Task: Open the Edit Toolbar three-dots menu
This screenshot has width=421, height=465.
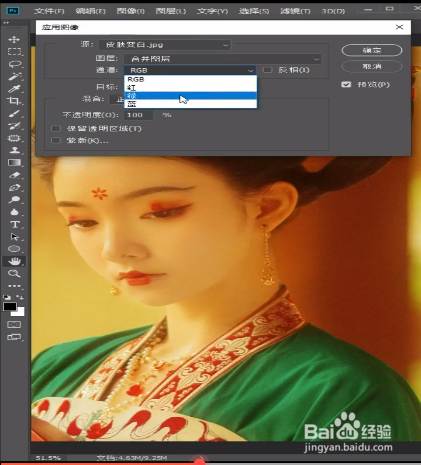Action: click(x=14, y=286)
